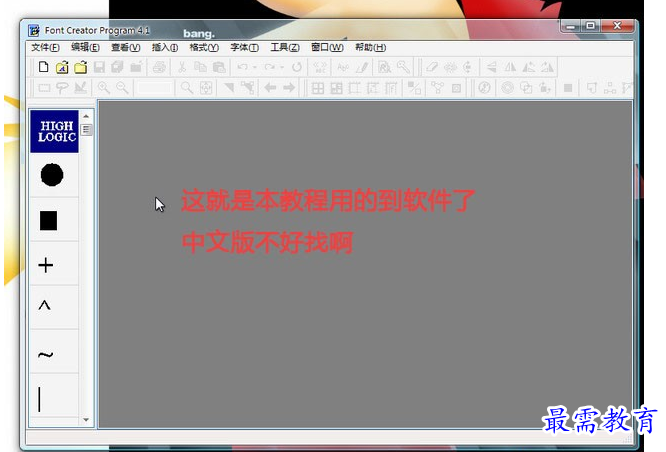Click the eraser icon in the top toolbar
The width and height of the screenshot is (666, 452).
432,67
